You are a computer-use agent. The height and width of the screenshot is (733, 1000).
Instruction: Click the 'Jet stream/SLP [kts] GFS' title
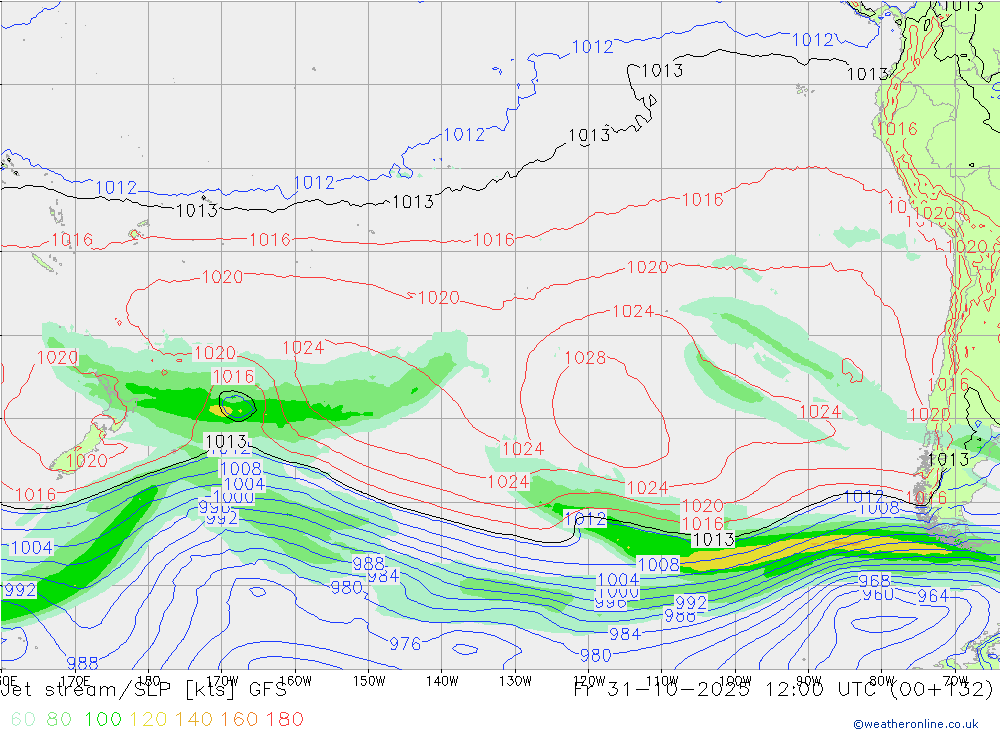pos(144,690)
